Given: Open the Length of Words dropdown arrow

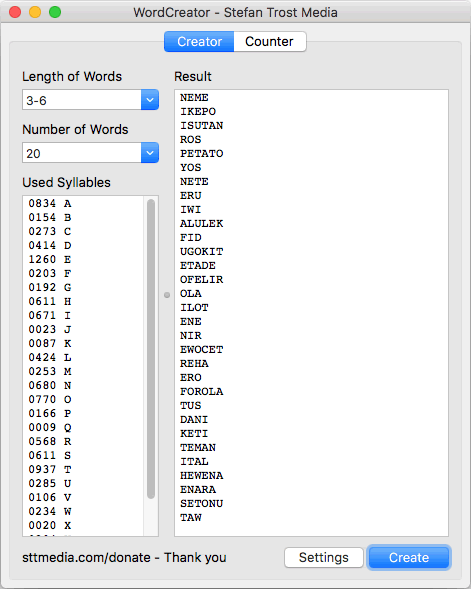Looking at the screenshot, I should coord(150,100).
